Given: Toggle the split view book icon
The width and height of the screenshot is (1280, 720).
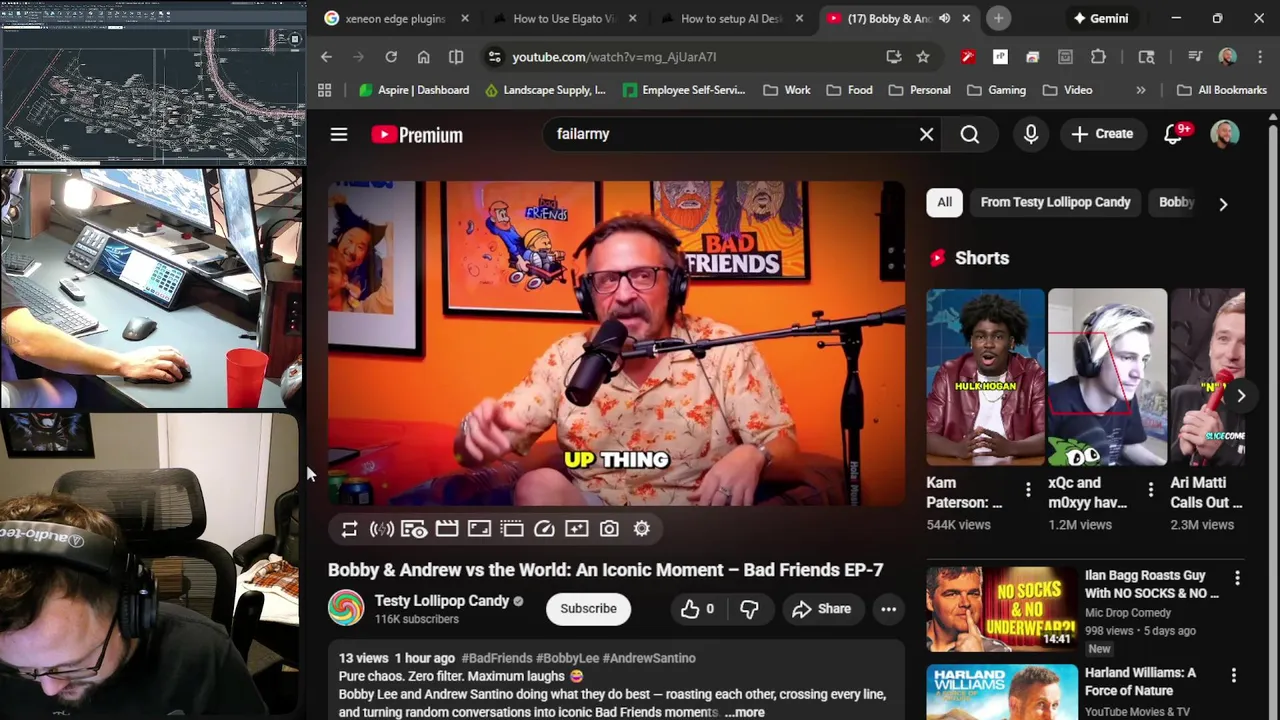Looking at the screenshot, I should pyautogui.click(x=456, y=57).
